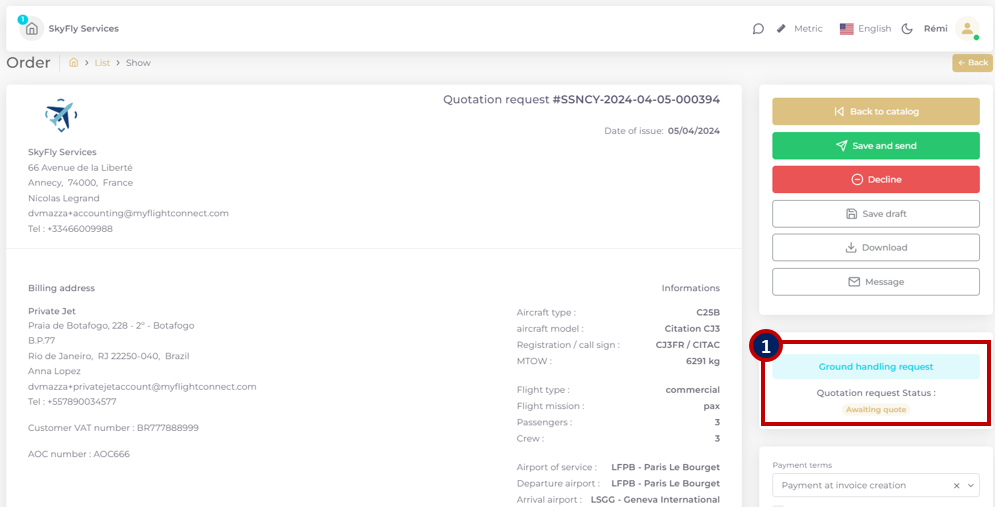Download the quotation request

[x=876, y=248]
